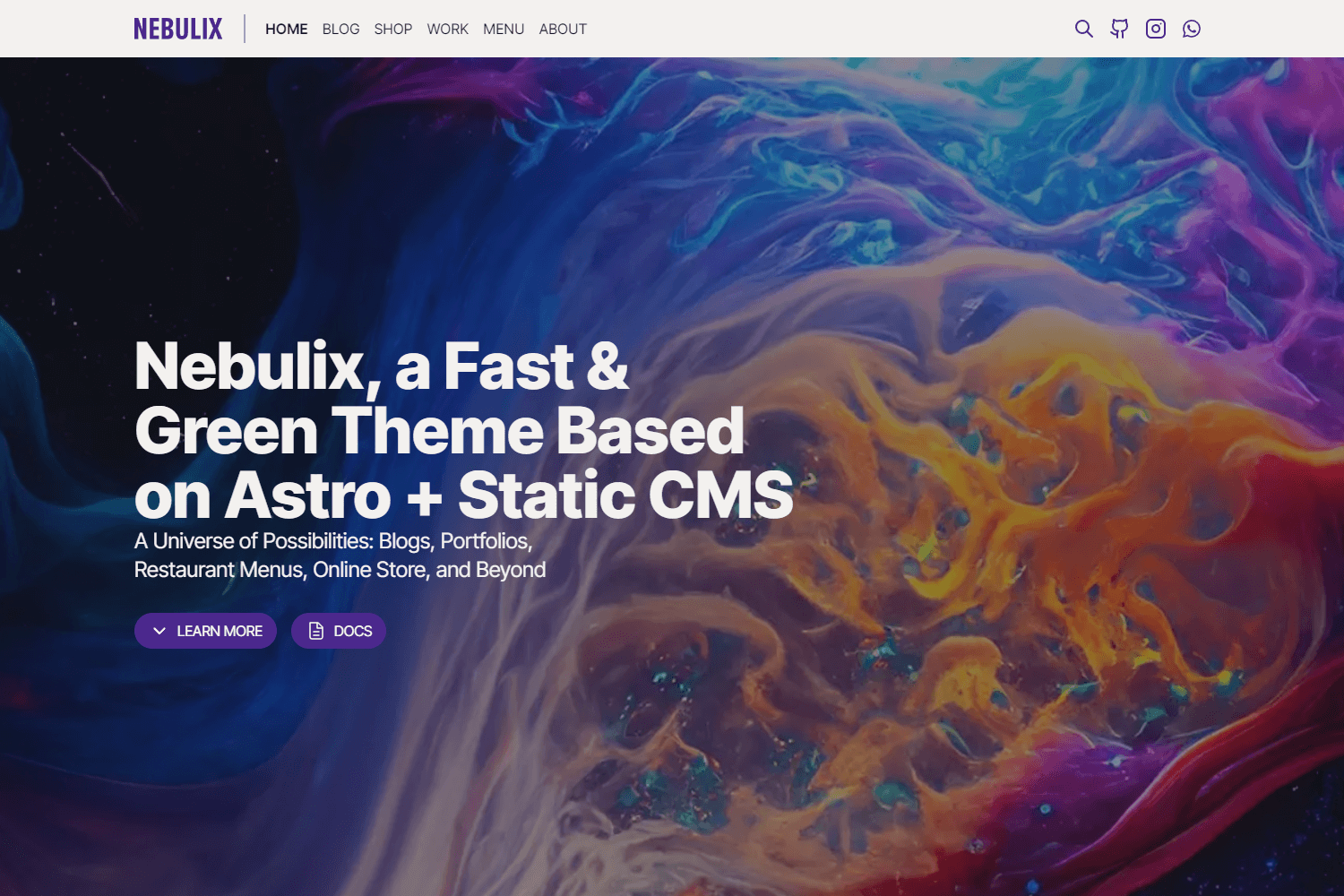
Task: Open the Work page
Action: pos(447,29)
